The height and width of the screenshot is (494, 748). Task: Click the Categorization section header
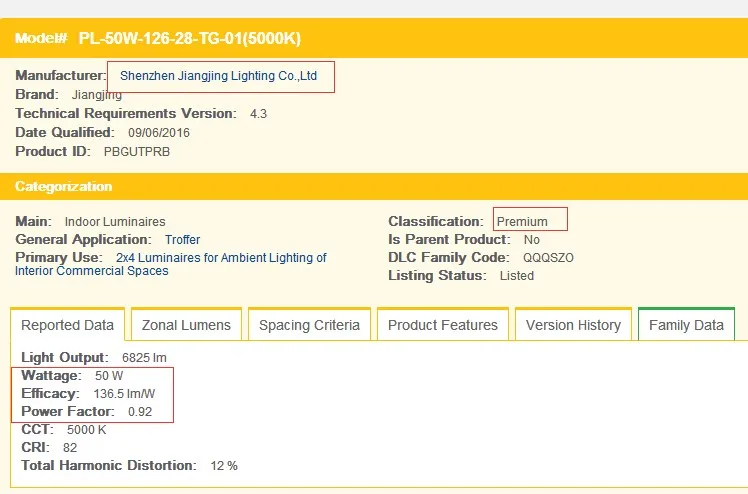(64, 187)
